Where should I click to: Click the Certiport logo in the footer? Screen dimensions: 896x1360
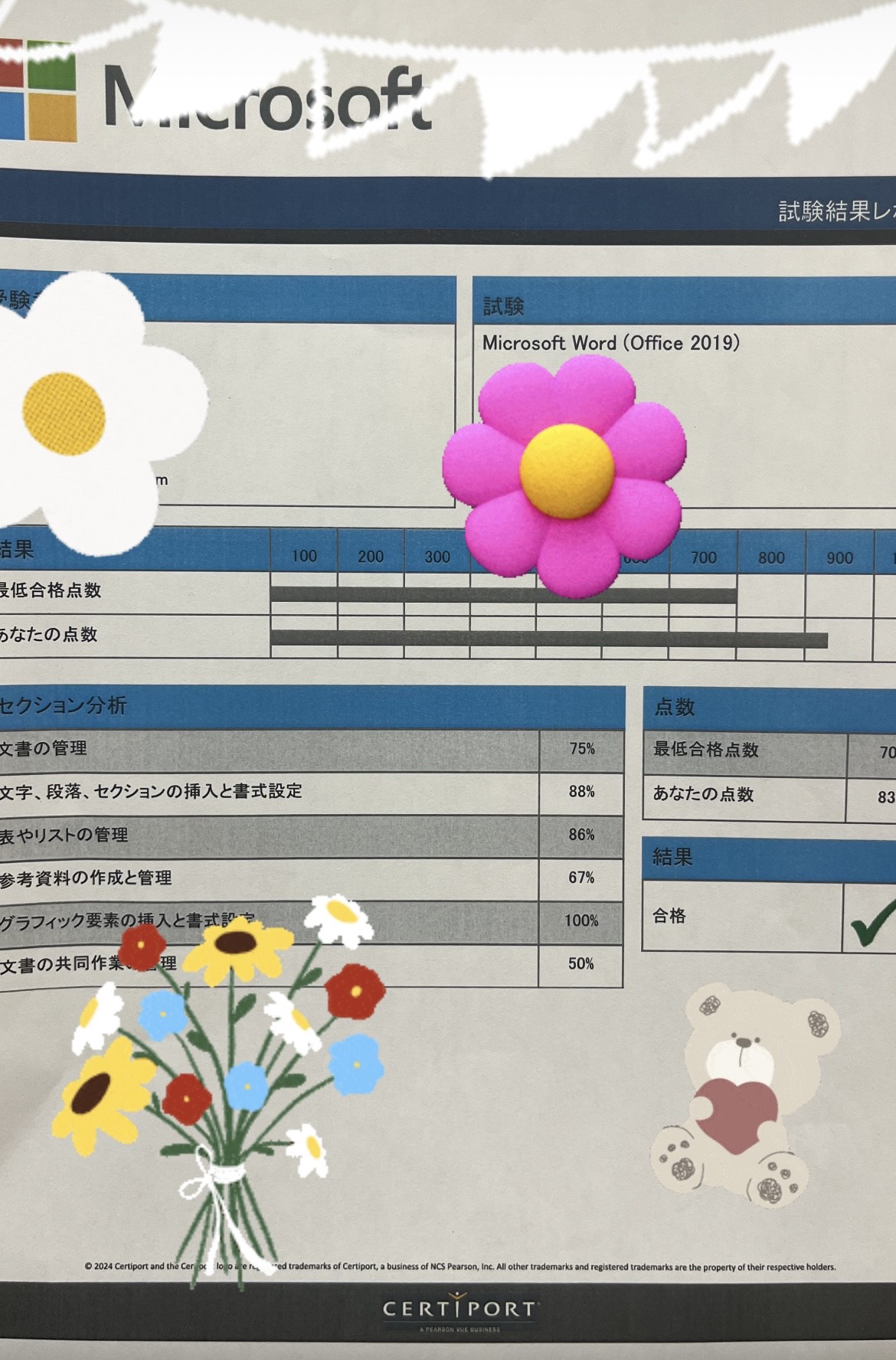coord(459,1309)
